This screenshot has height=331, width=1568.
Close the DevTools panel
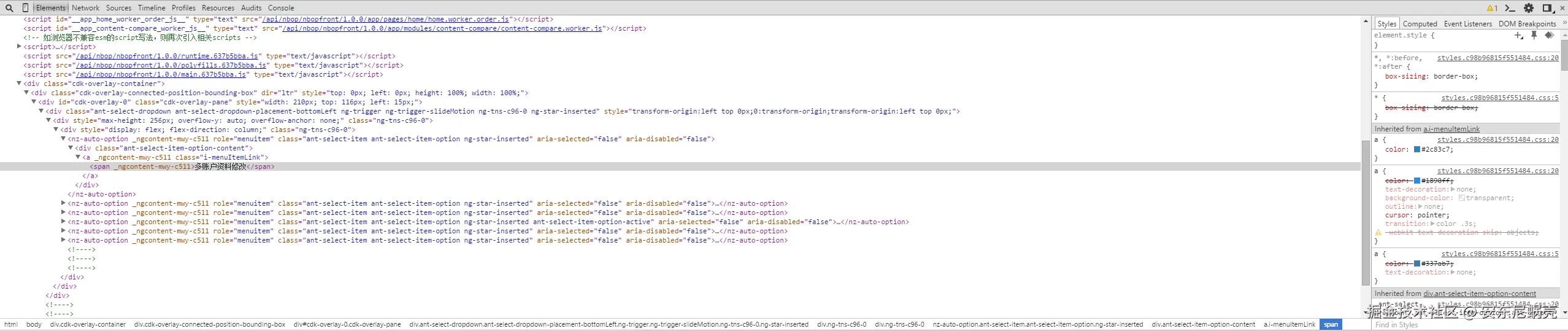pyautogui.click(x=1562, y=8)
